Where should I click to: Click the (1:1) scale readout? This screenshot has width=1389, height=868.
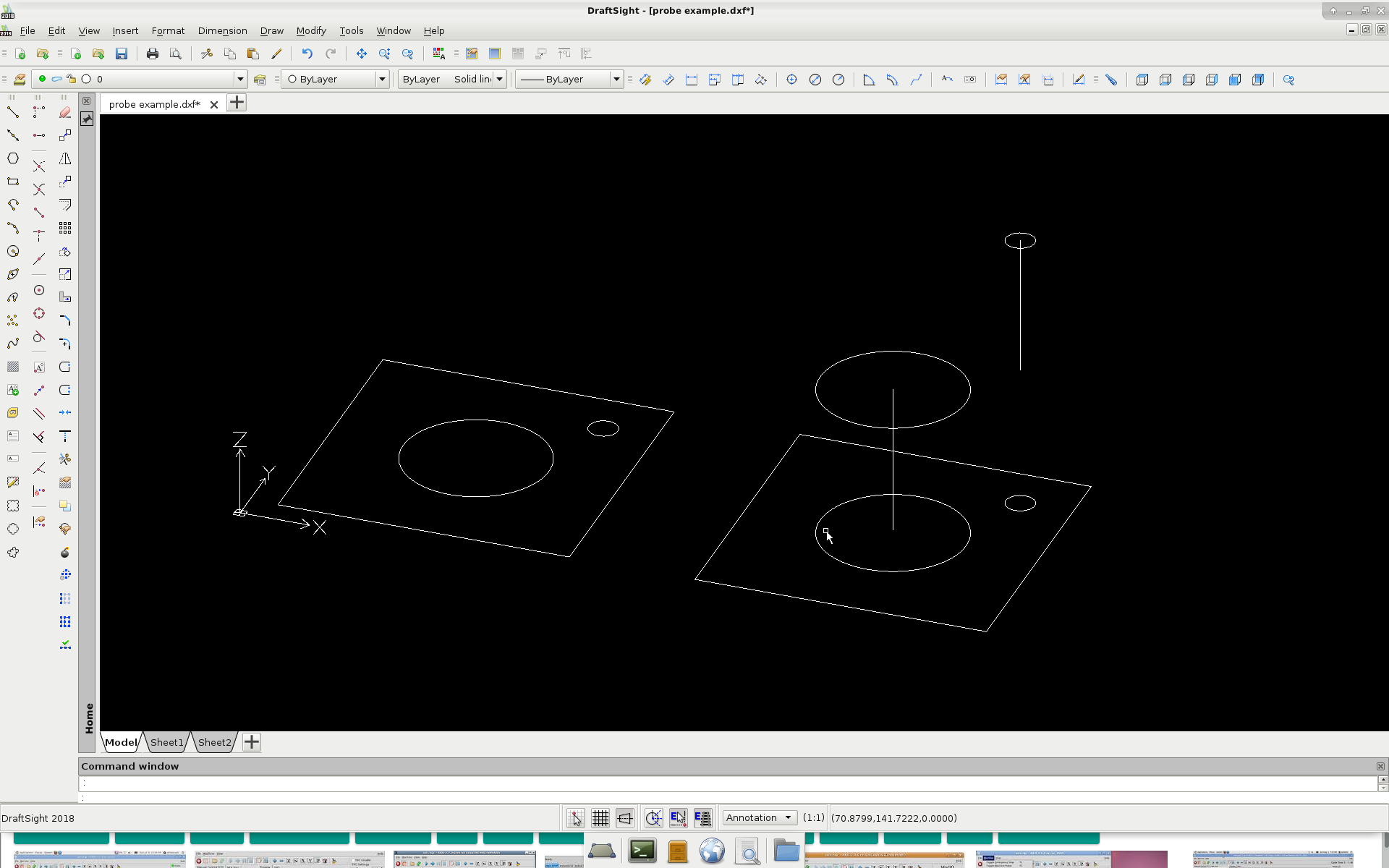[x=814, y=818]
